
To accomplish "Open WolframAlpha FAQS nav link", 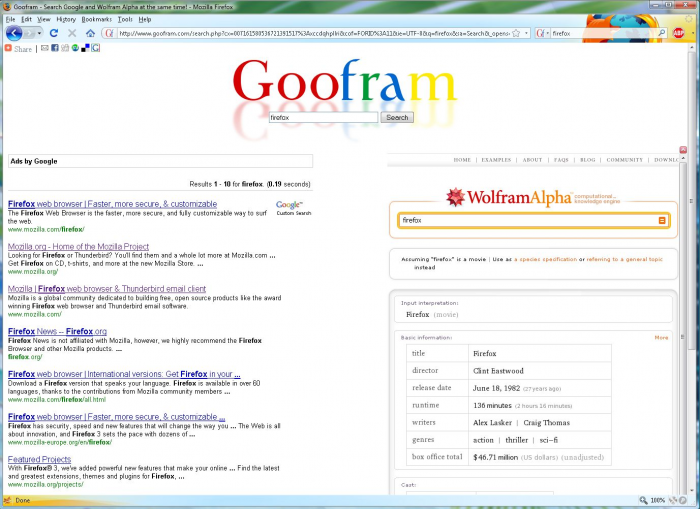I will tap(561, 160).
